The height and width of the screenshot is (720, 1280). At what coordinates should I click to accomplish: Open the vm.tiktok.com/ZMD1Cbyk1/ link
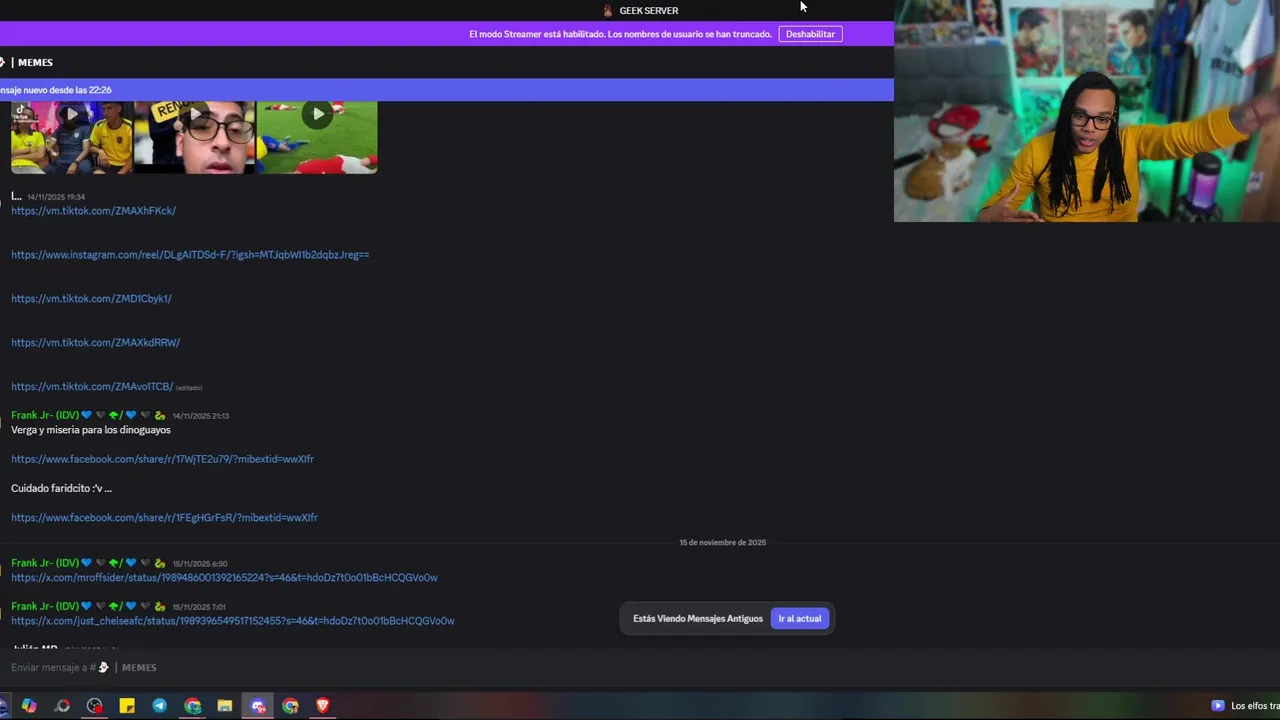(x=91, y=299)
